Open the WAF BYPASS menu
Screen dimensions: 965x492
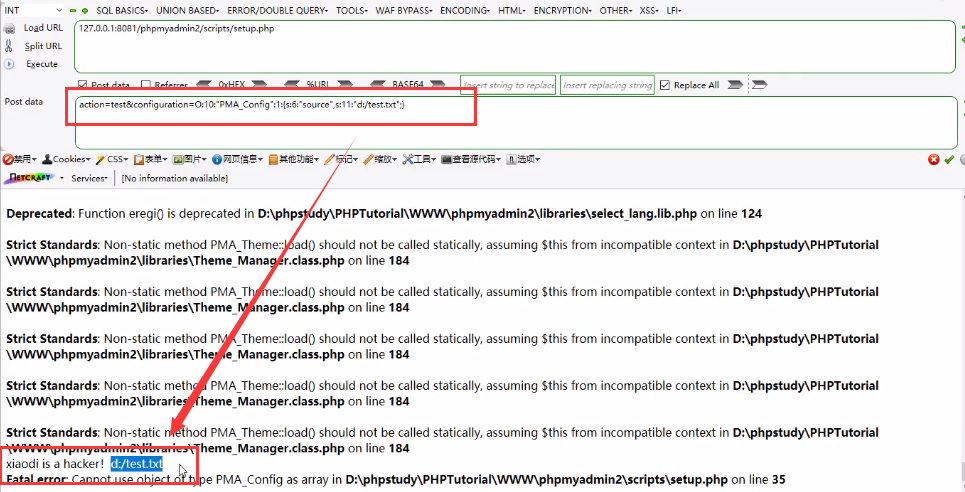(405, 10)
